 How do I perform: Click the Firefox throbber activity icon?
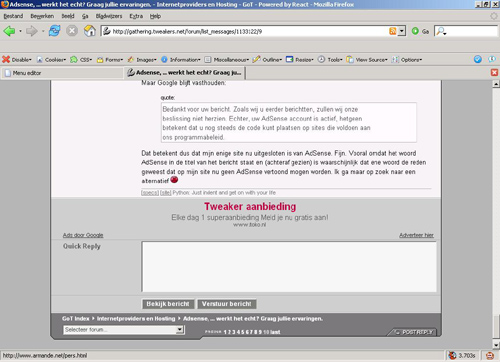click(494, 16)
